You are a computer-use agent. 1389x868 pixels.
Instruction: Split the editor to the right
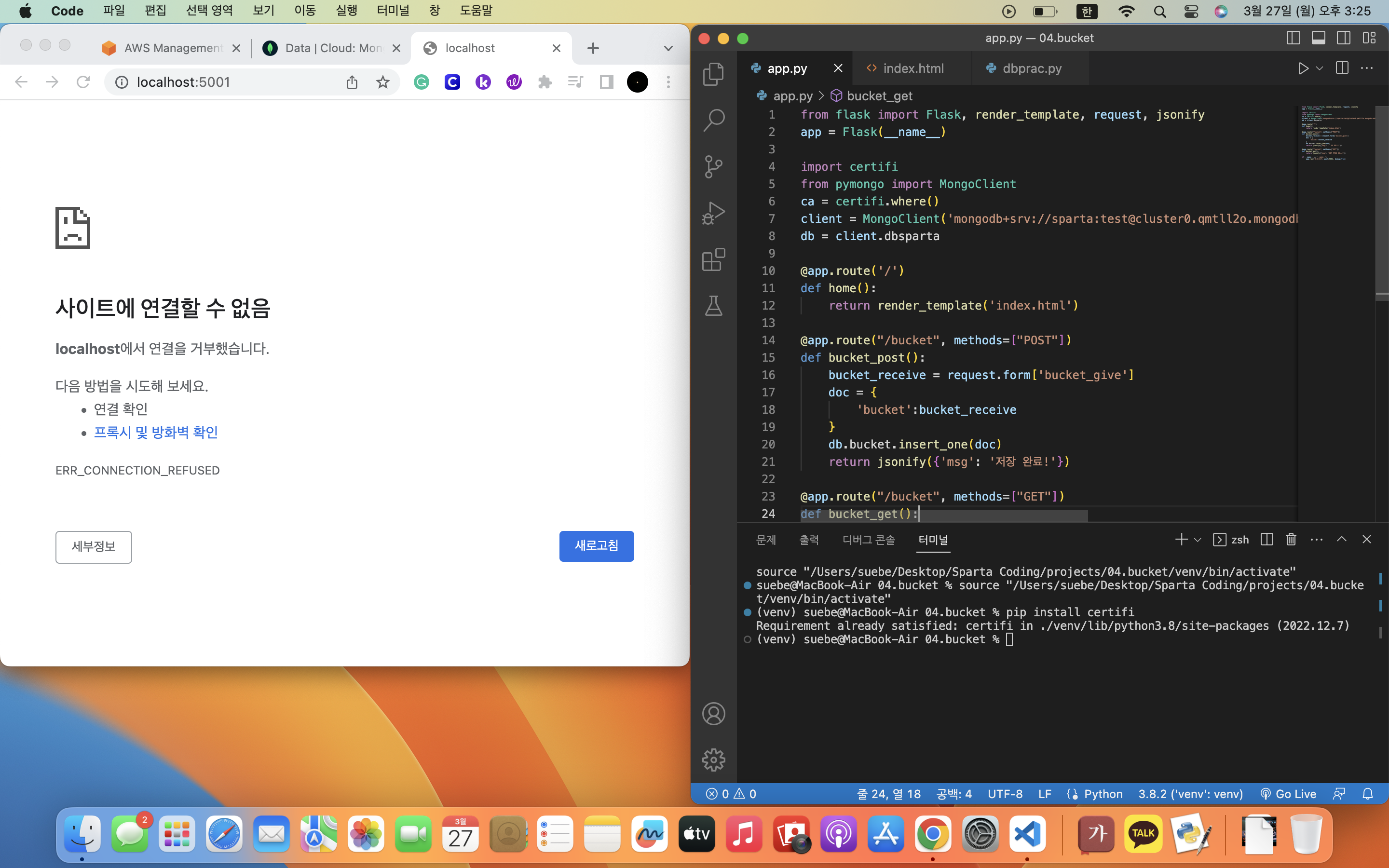tap(1342, 68)
